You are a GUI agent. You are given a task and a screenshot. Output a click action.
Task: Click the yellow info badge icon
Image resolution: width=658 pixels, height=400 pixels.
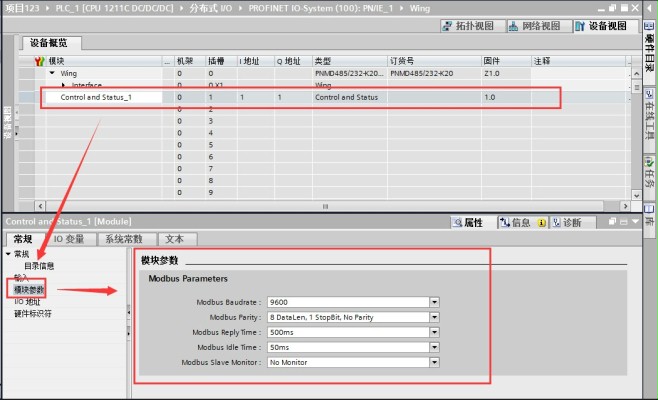[541, 223]
